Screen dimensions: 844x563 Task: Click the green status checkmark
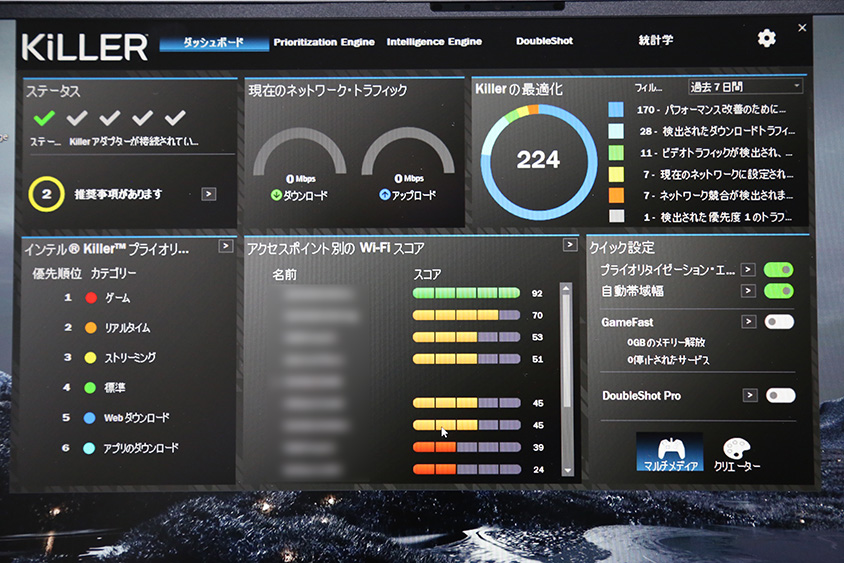44,117
